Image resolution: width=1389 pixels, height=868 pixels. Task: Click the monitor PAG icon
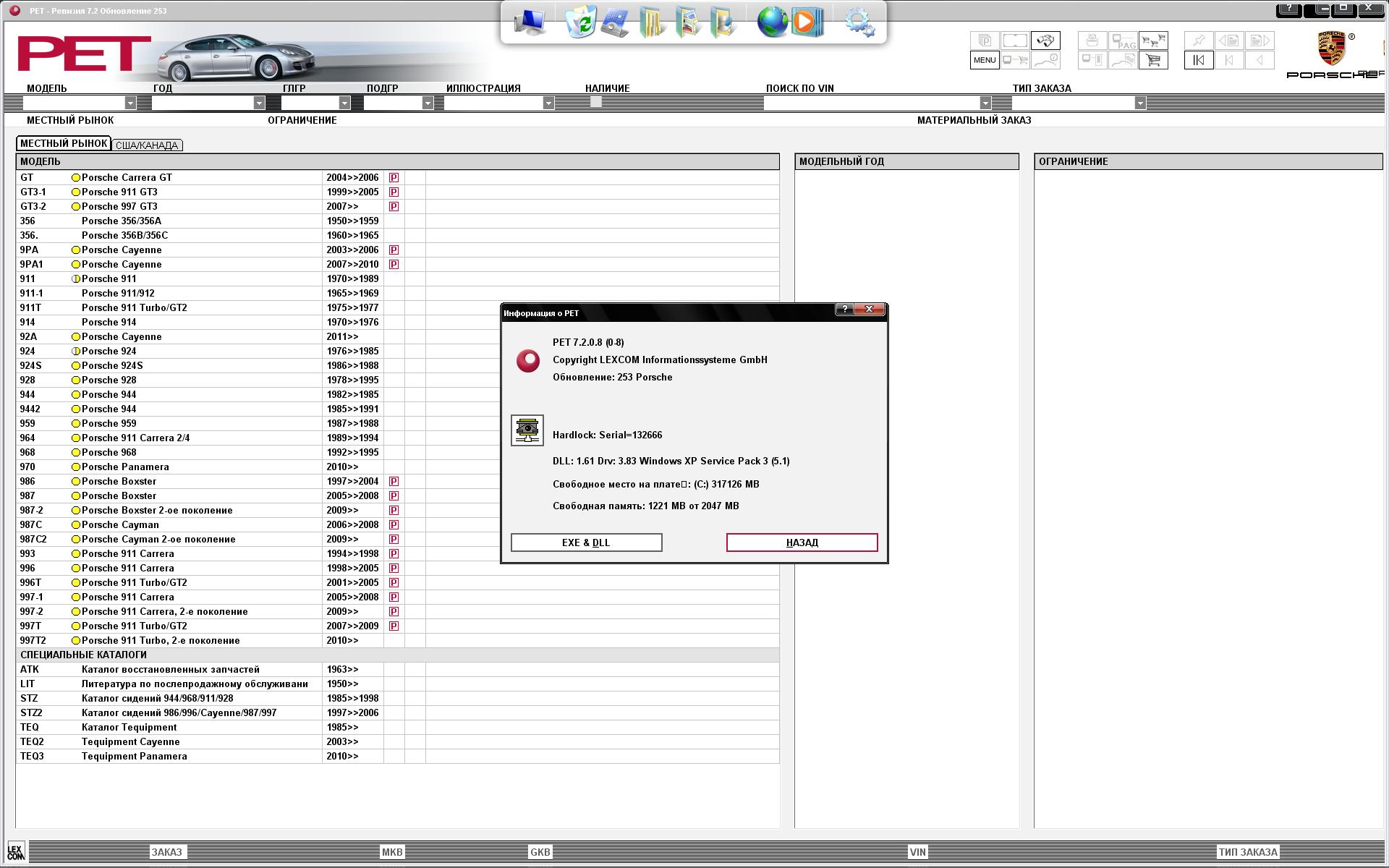click(1123, 41)
